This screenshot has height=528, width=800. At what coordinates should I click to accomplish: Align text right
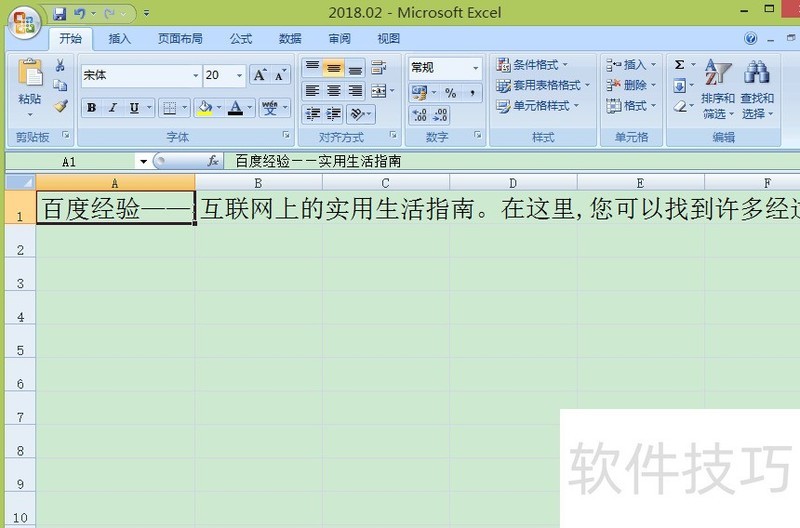(x=355, y=91)
